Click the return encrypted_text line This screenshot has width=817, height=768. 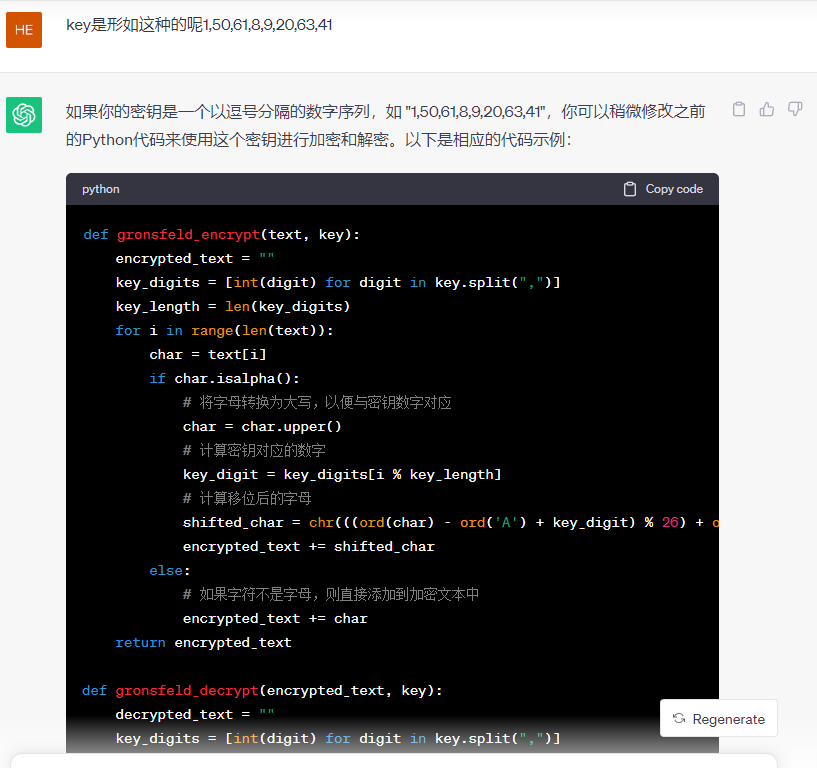(203, 642)
